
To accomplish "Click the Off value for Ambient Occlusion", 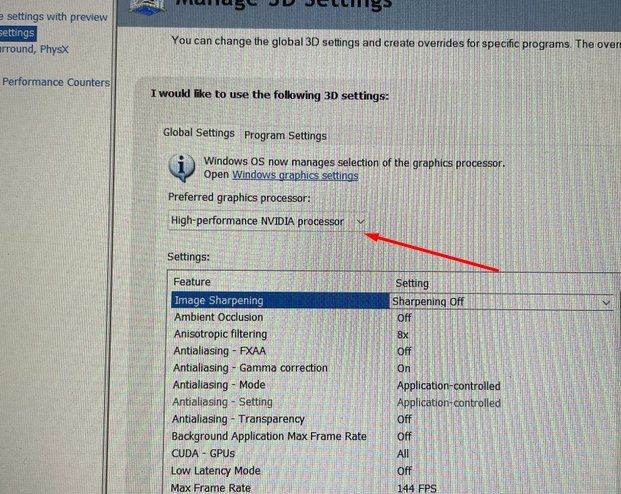I will click(404, 318).
